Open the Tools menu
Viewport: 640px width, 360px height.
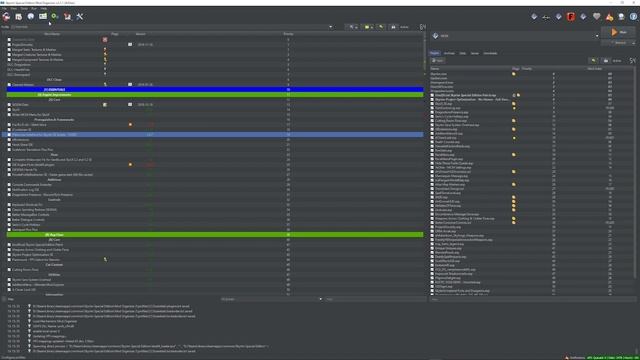pyautogui.click(x=24, y=8)
